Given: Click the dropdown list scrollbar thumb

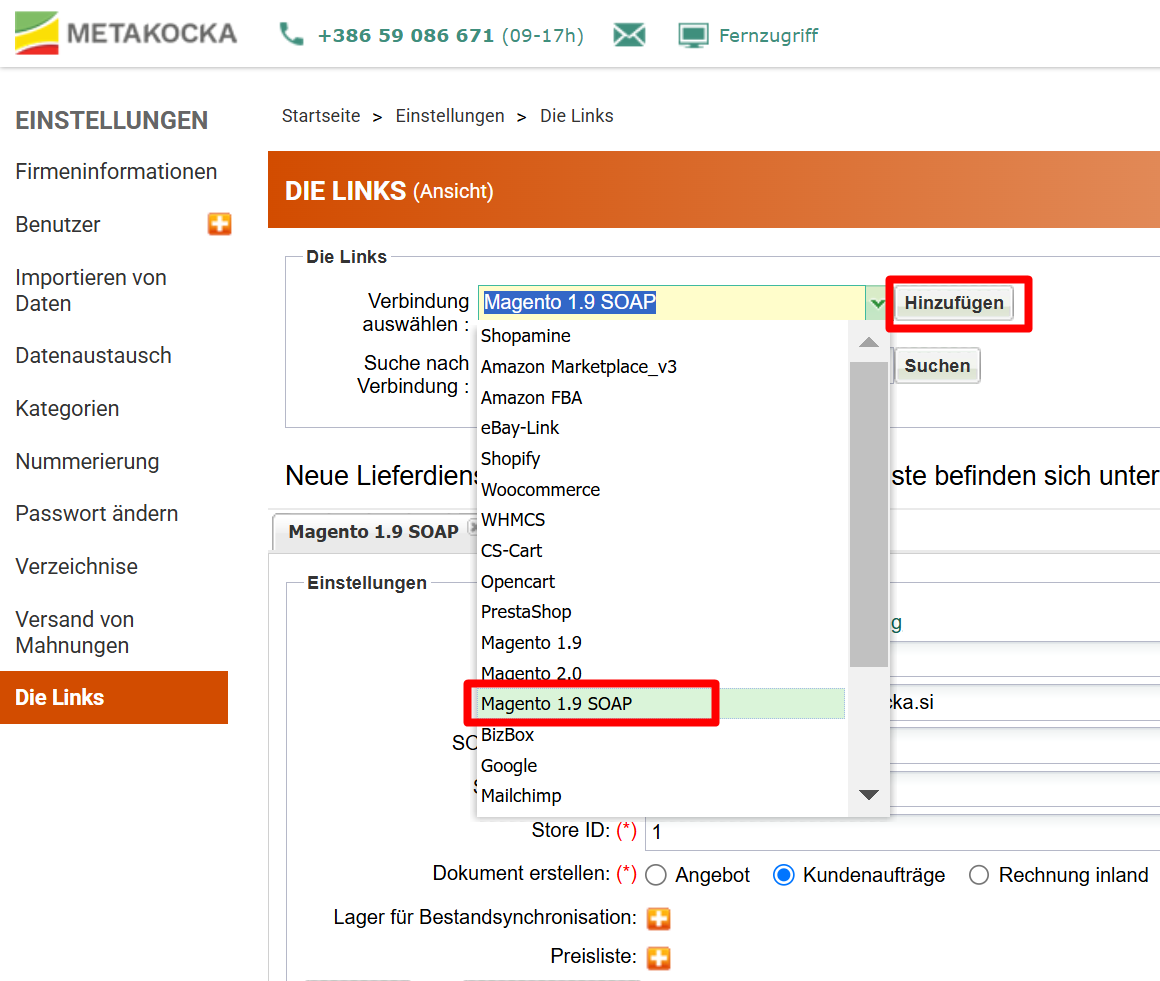Looking at the screenshot, I should pyautogui.click(x=869, y=514).
